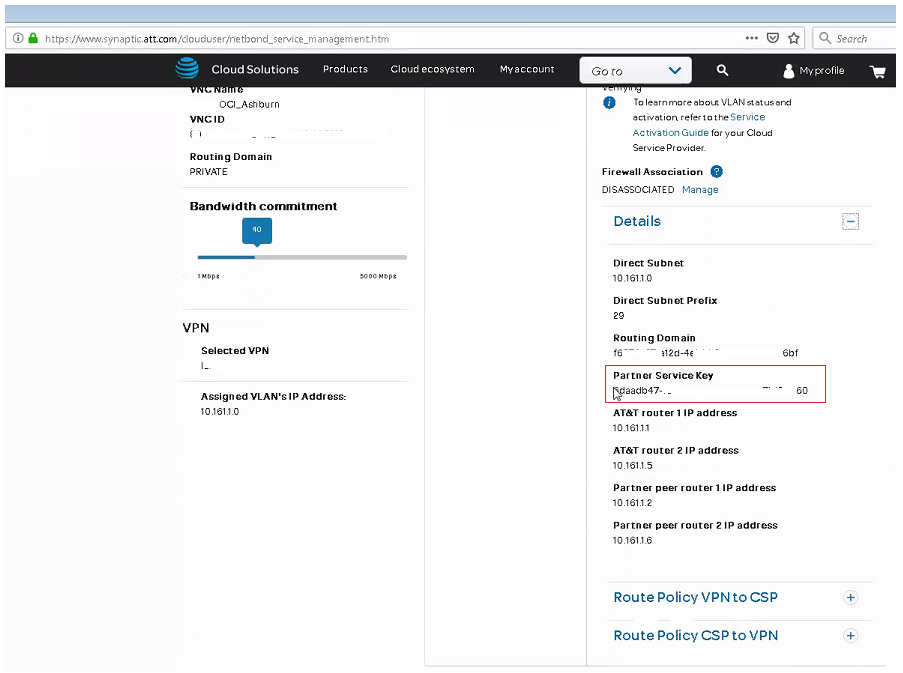Expand Route Policy VPN to CSP
903x673 pixels.
pos(850,598)
